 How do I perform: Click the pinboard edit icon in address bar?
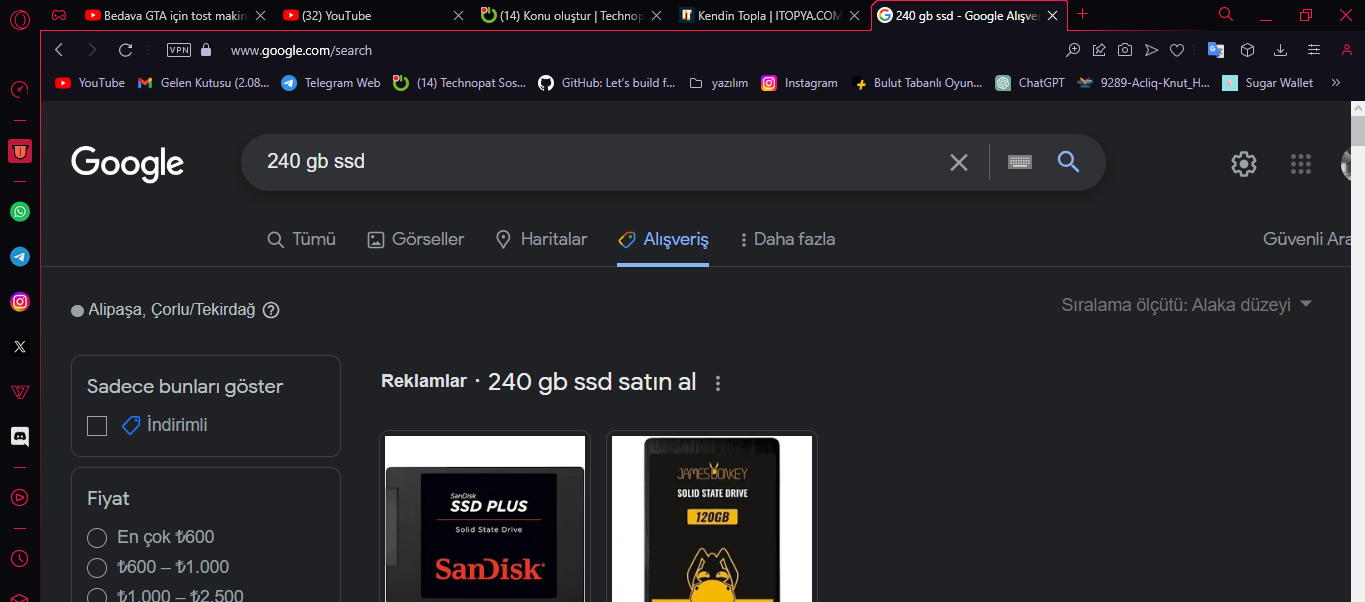pyautogui.click(x=1099, y=50)
